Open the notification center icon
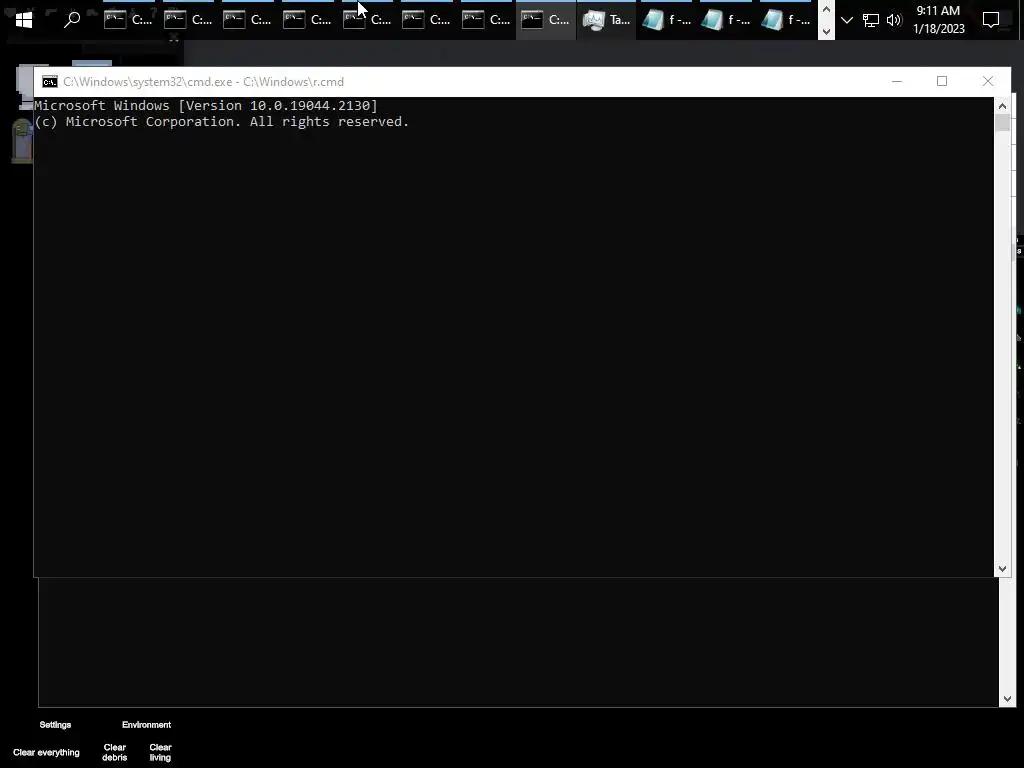1024x768 pixels. point(991,20)
